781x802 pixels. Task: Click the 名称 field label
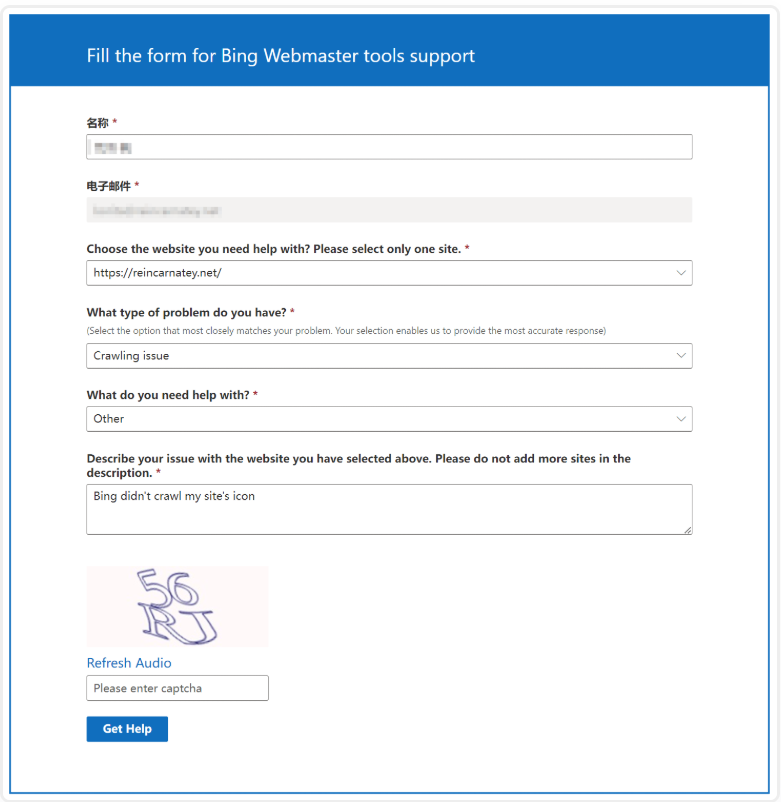tap(97, 123)
